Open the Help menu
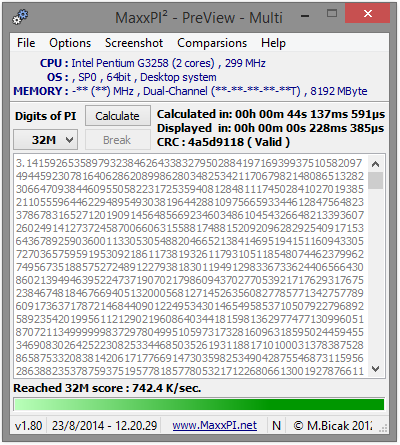Screen dimensions: 400x445 pyautogui.click(x=273, y=43)
